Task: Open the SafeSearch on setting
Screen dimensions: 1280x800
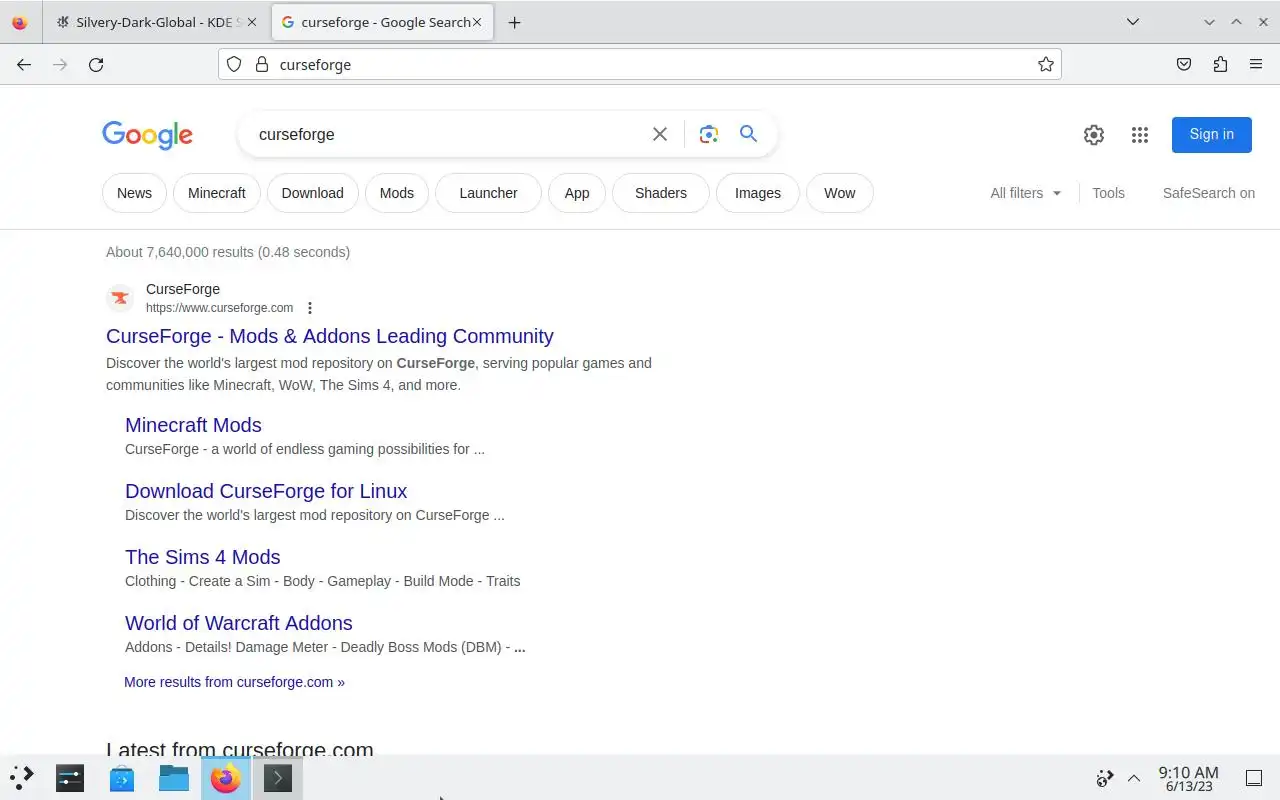Action: [x=1208, y=193]
